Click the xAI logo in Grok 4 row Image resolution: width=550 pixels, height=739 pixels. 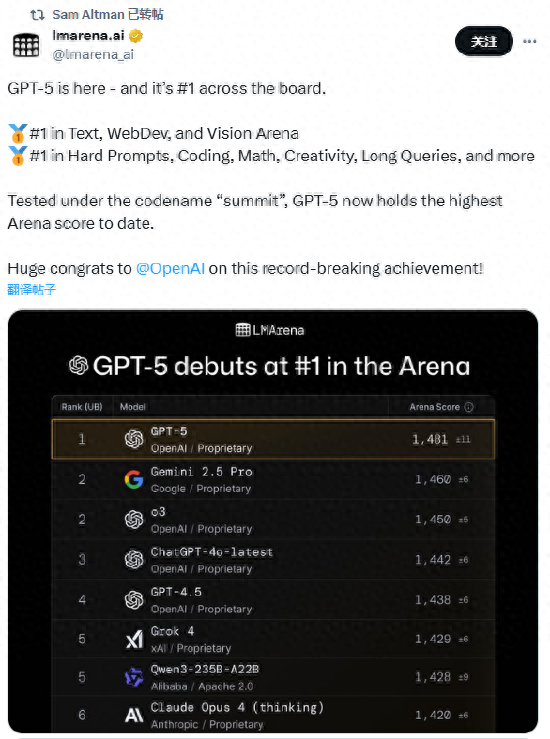(134, 640)
